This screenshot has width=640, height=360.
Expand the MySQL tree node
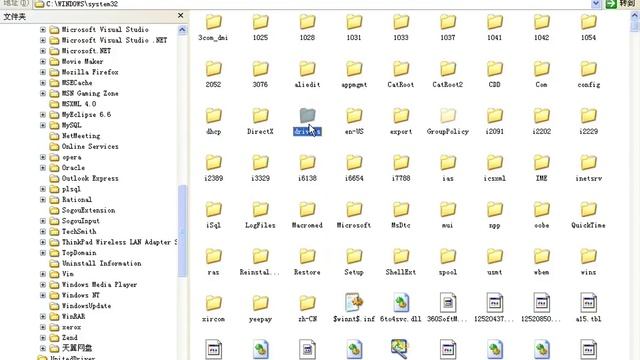[43, 125]
